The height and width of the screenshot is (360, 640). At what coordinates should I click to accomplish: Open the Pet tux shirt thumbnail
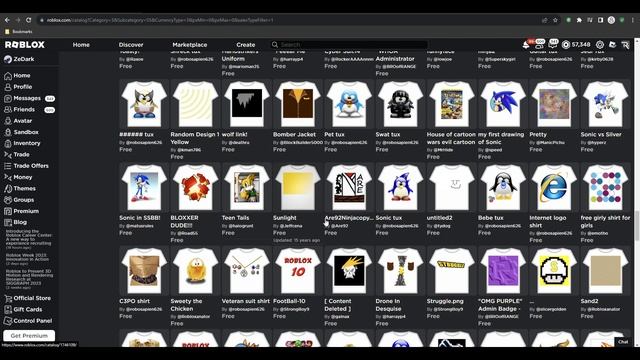[349, 104]
